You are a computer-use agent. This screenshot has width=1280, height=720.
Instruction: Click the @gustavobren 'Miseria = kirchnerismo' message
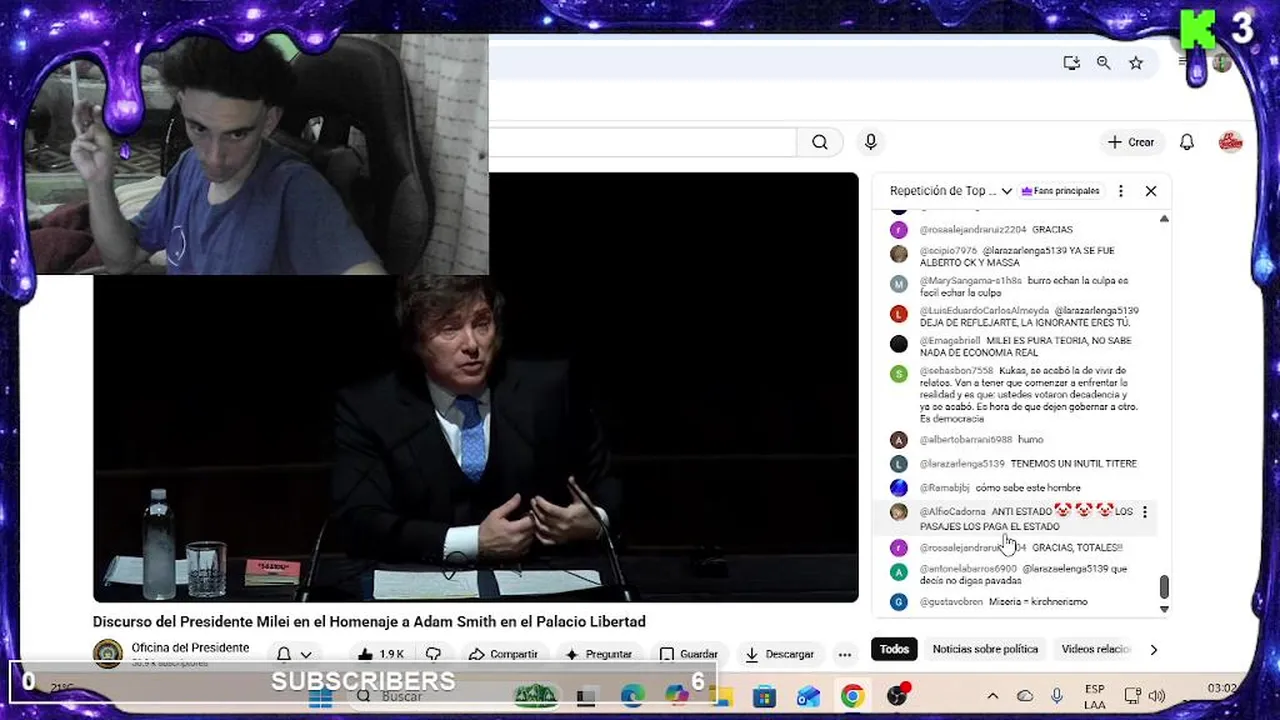1038,602
